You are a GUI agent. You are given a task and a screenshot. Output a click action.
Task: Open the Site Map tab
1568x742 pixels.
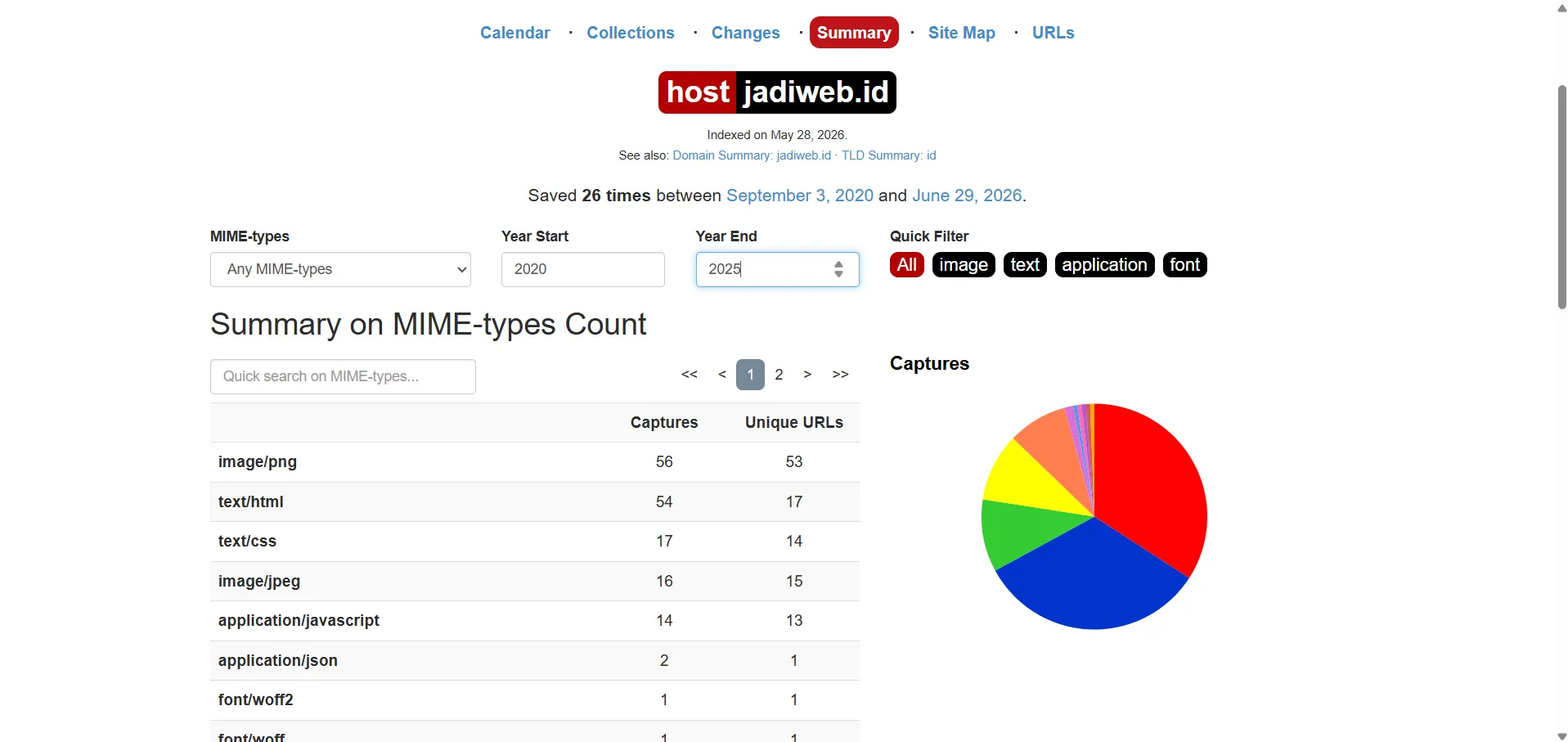[x=961, y=33]
